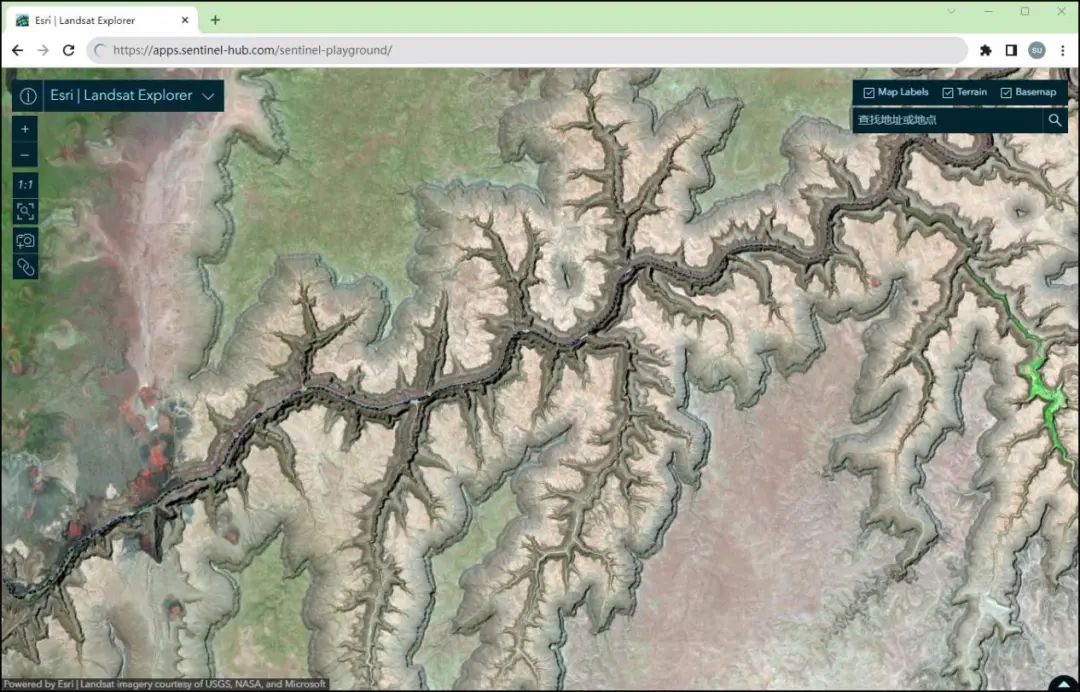Open the info panel icon

pyautogui.click(x=27, y=96)
